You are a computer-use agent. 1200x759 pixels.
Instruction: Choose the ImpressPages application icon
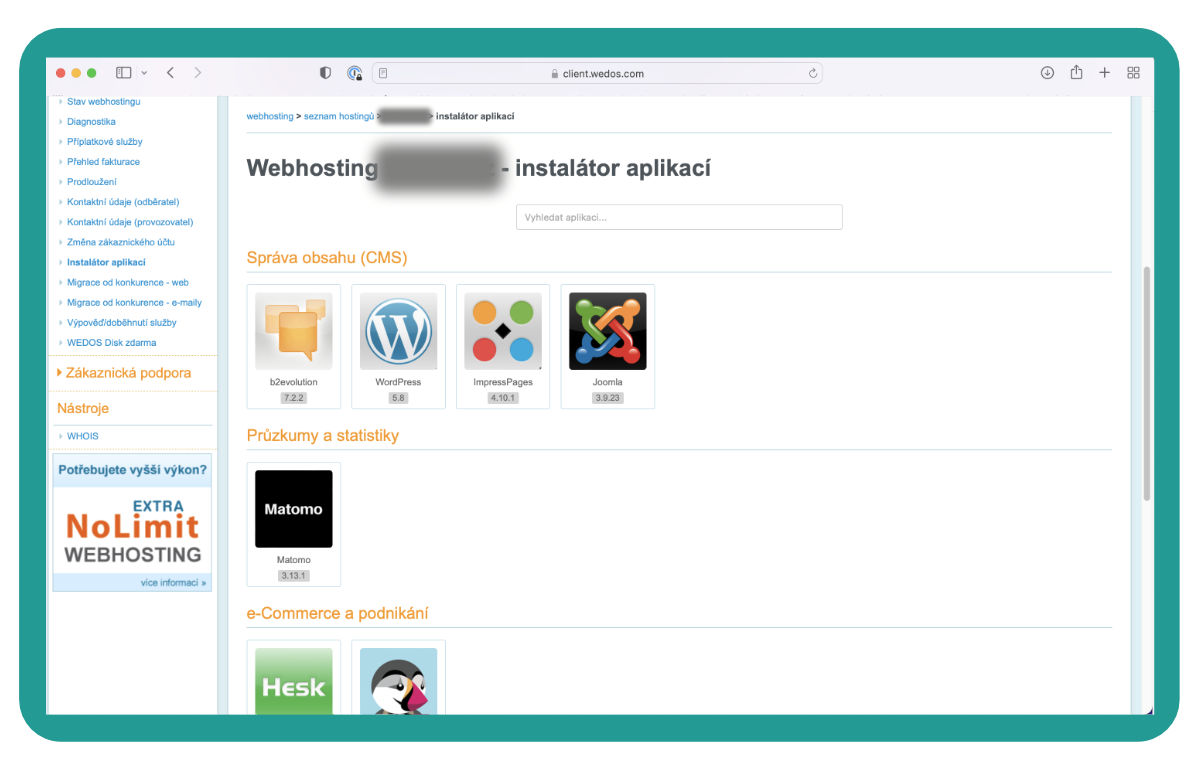tap(503, 331)
